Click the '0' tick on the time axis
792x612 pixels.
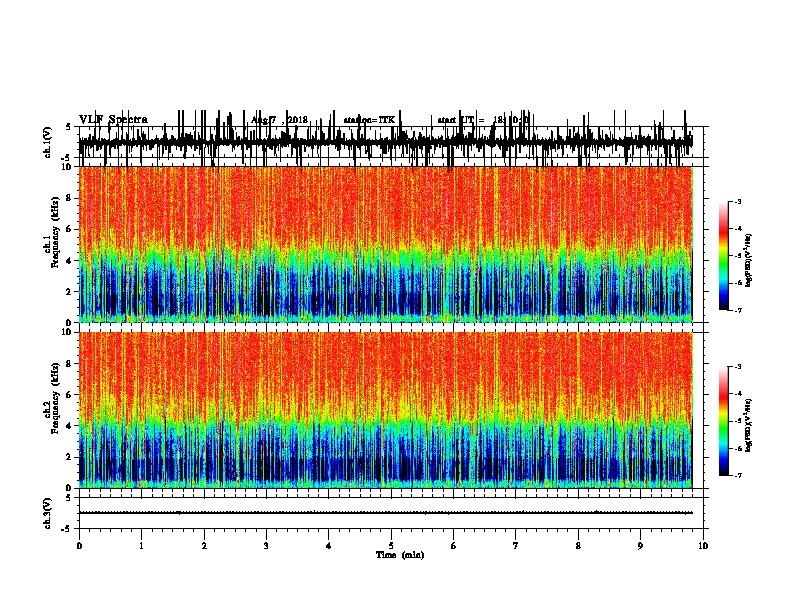[x=79, y=546]
